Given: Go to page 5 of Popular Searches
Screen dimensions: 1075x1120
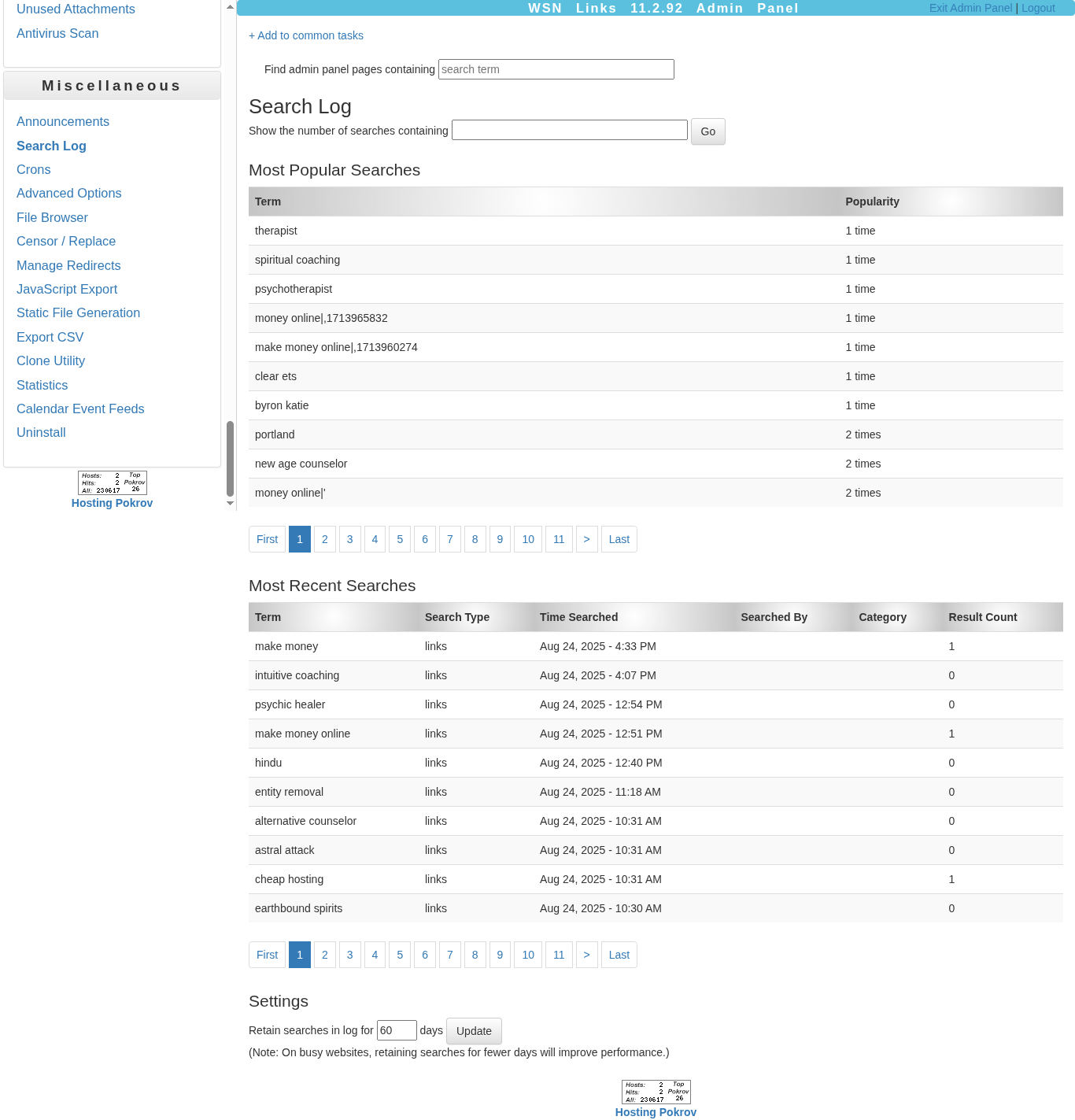Looking at the screenshot, I should [x=400, y=539].
